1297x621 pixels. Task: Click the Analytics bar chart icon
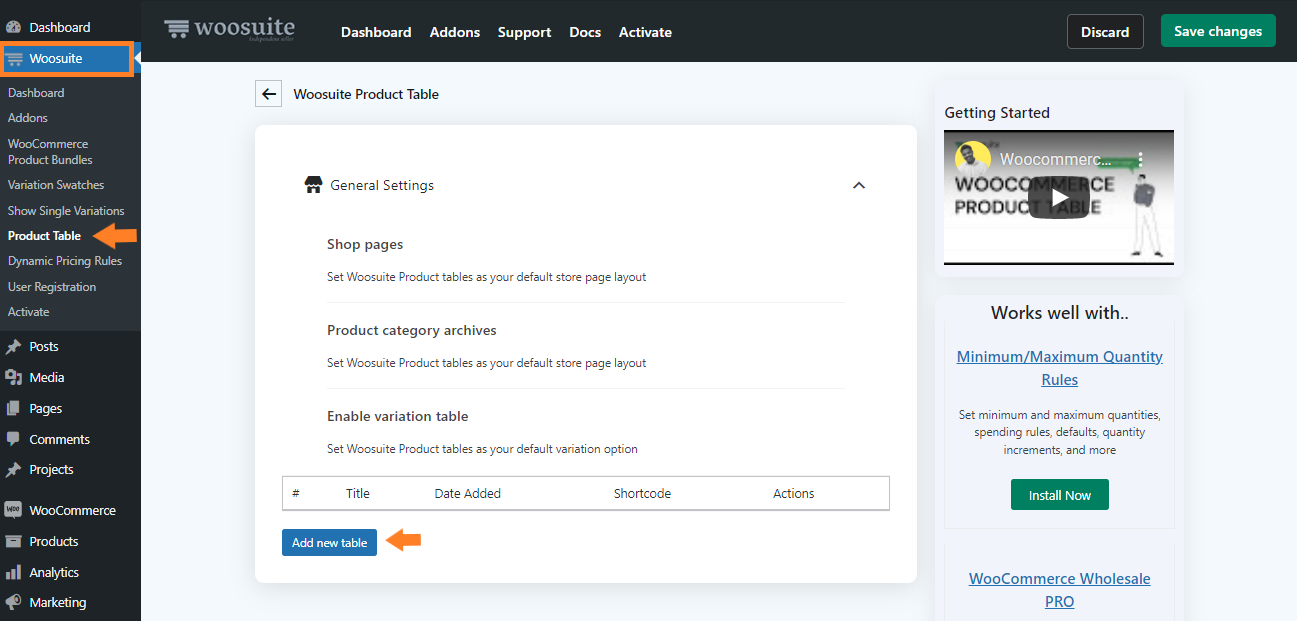pos(13,573)
